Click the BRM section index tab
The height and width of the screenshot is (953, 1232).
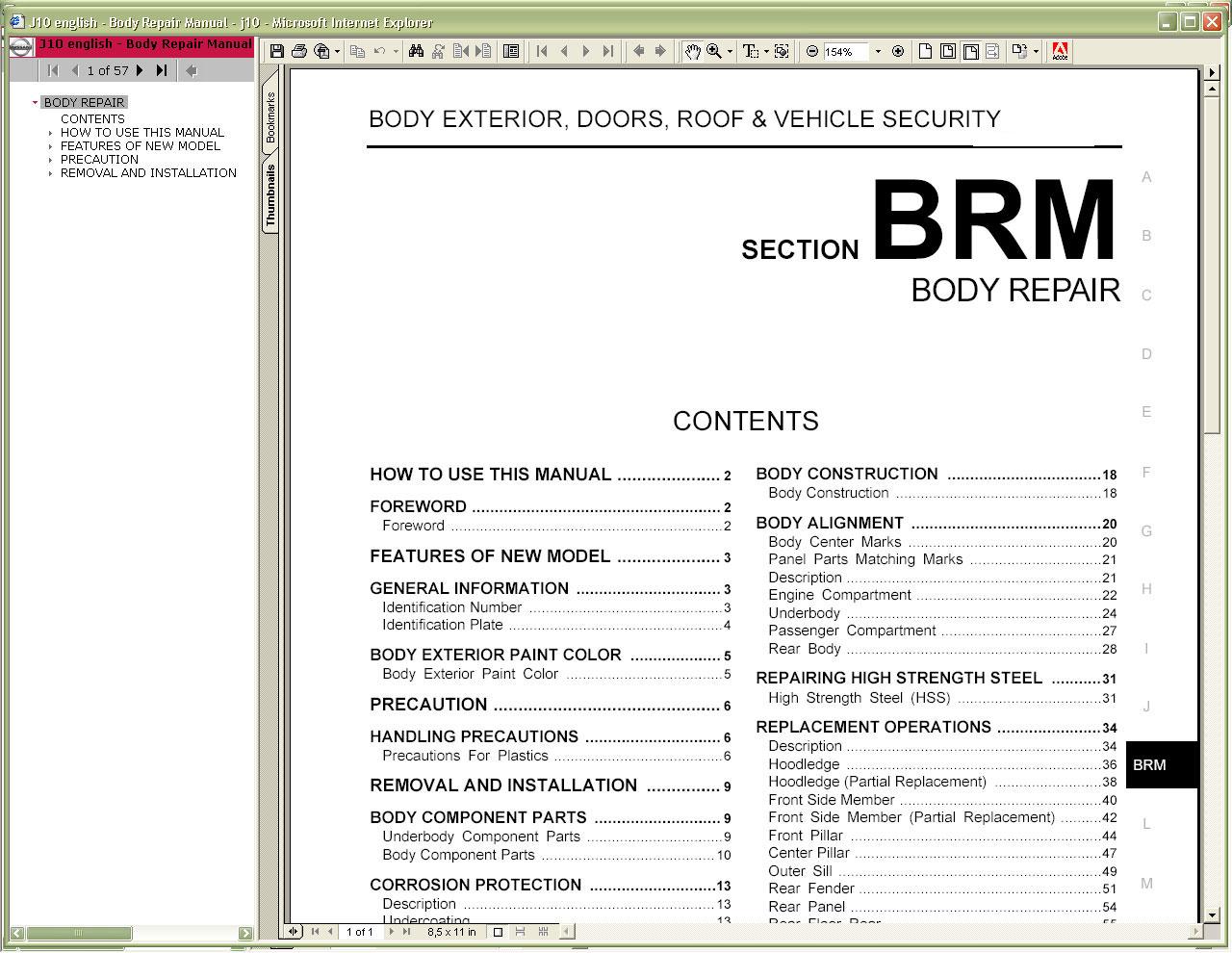pos(1161,765)
